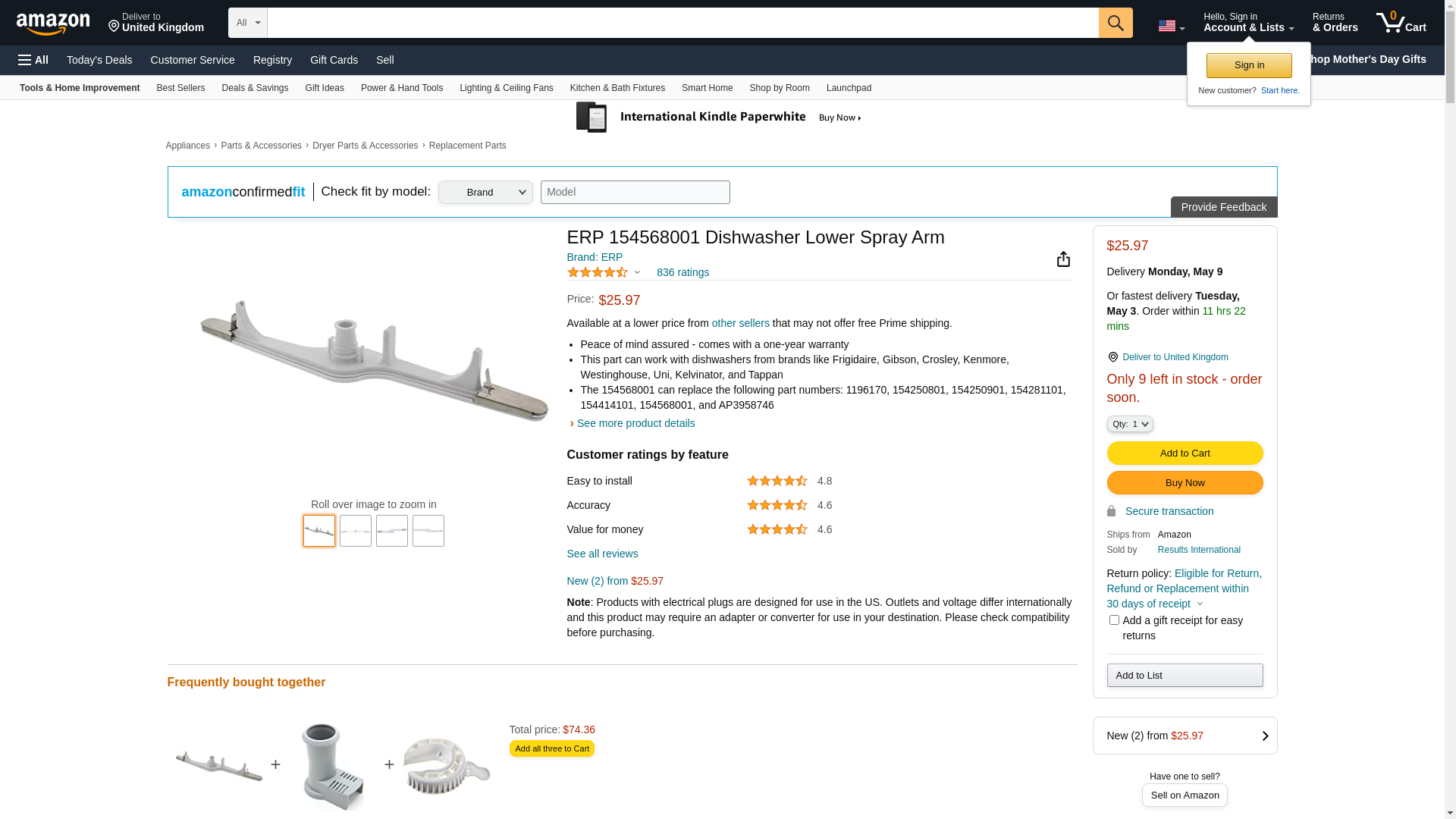Click the Add to Cart button
Image resolution: width=1456 pixels, height=819 pixels.
click(1185, 453)
